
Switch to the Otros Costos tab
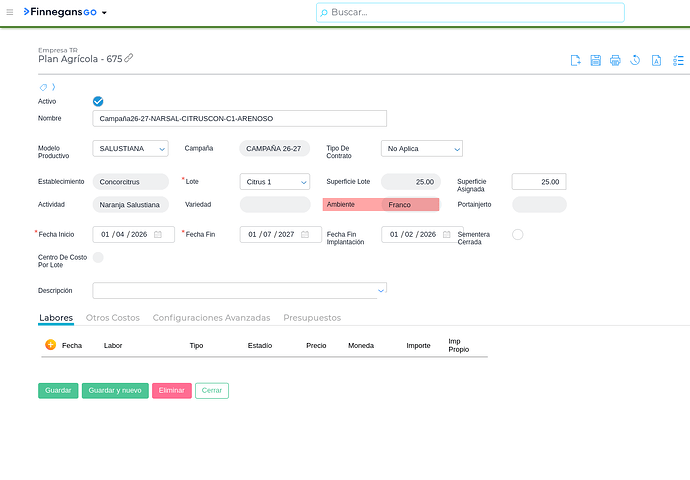(112, 317)
